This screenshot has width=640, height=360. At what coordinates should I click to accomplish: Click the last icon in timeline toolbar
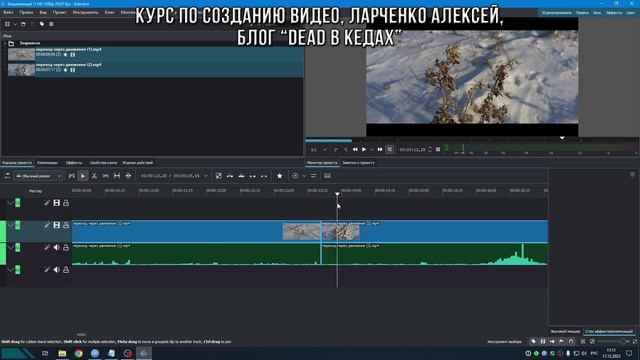coord(327,176)
